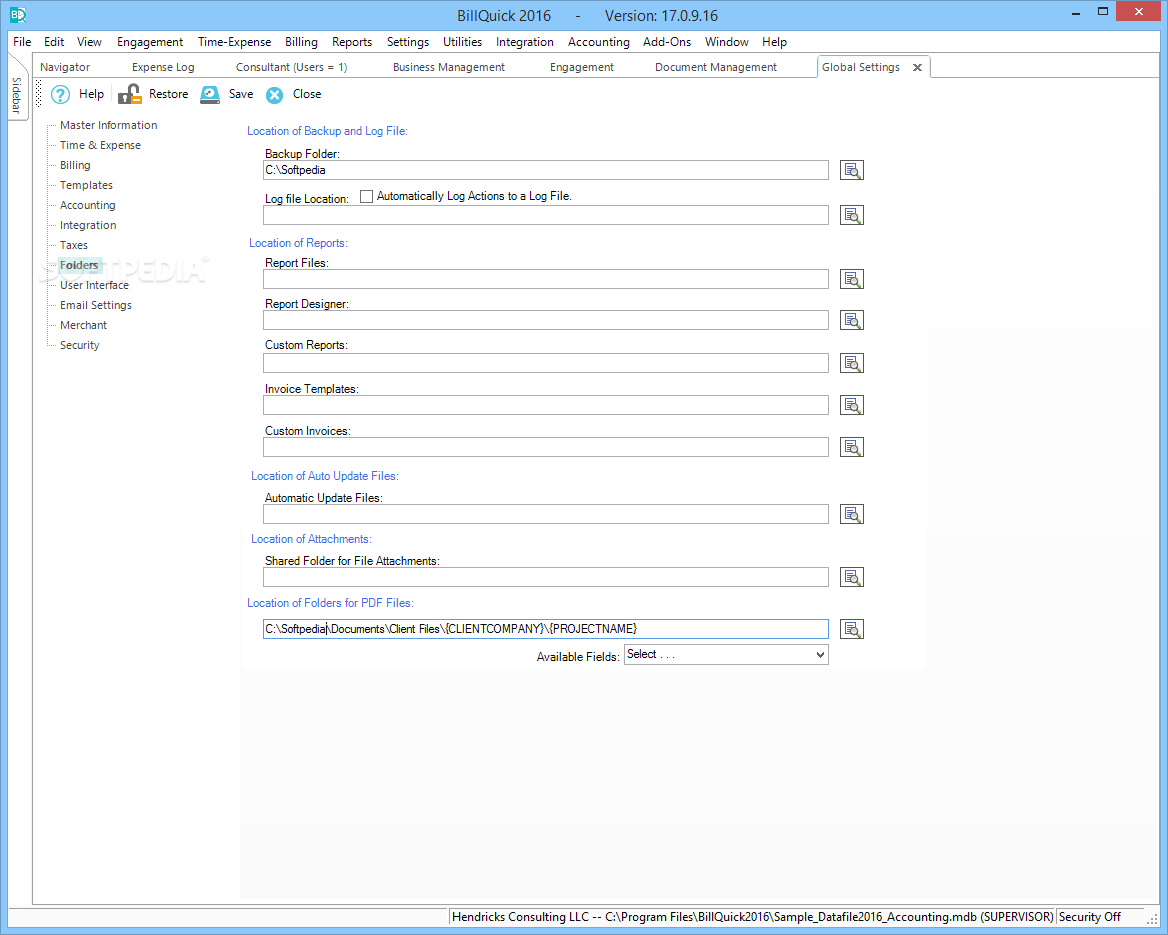The height and width of the screenshot is (935, 1168).
Task: Browse for the Invoice Templates folder
Action: tap(851, 405)
